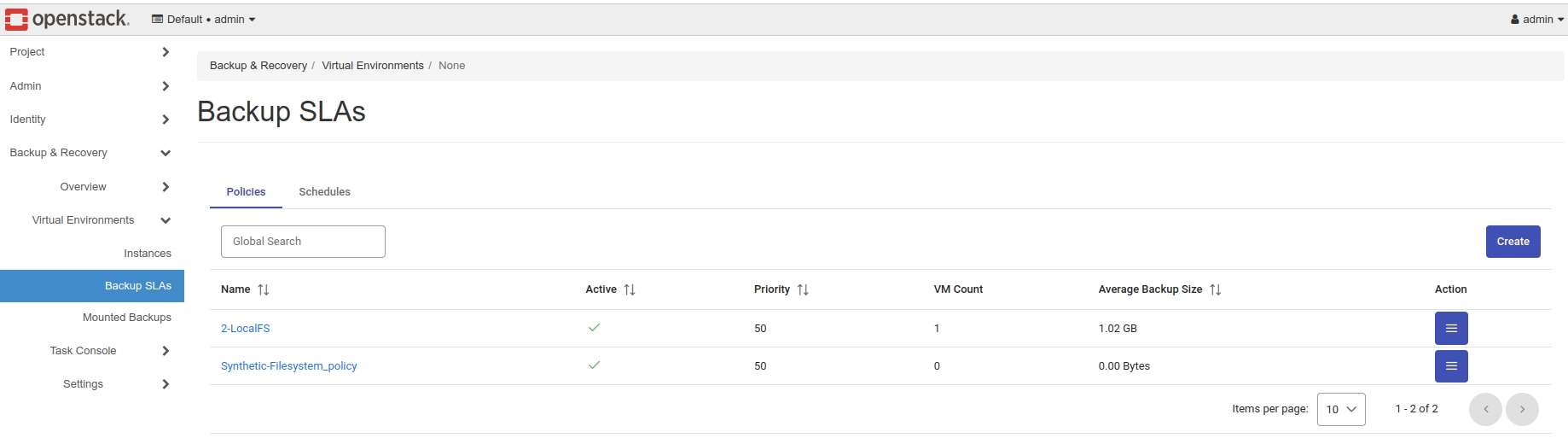
Task: Open the admin user menu
Action: [1536, 20]
